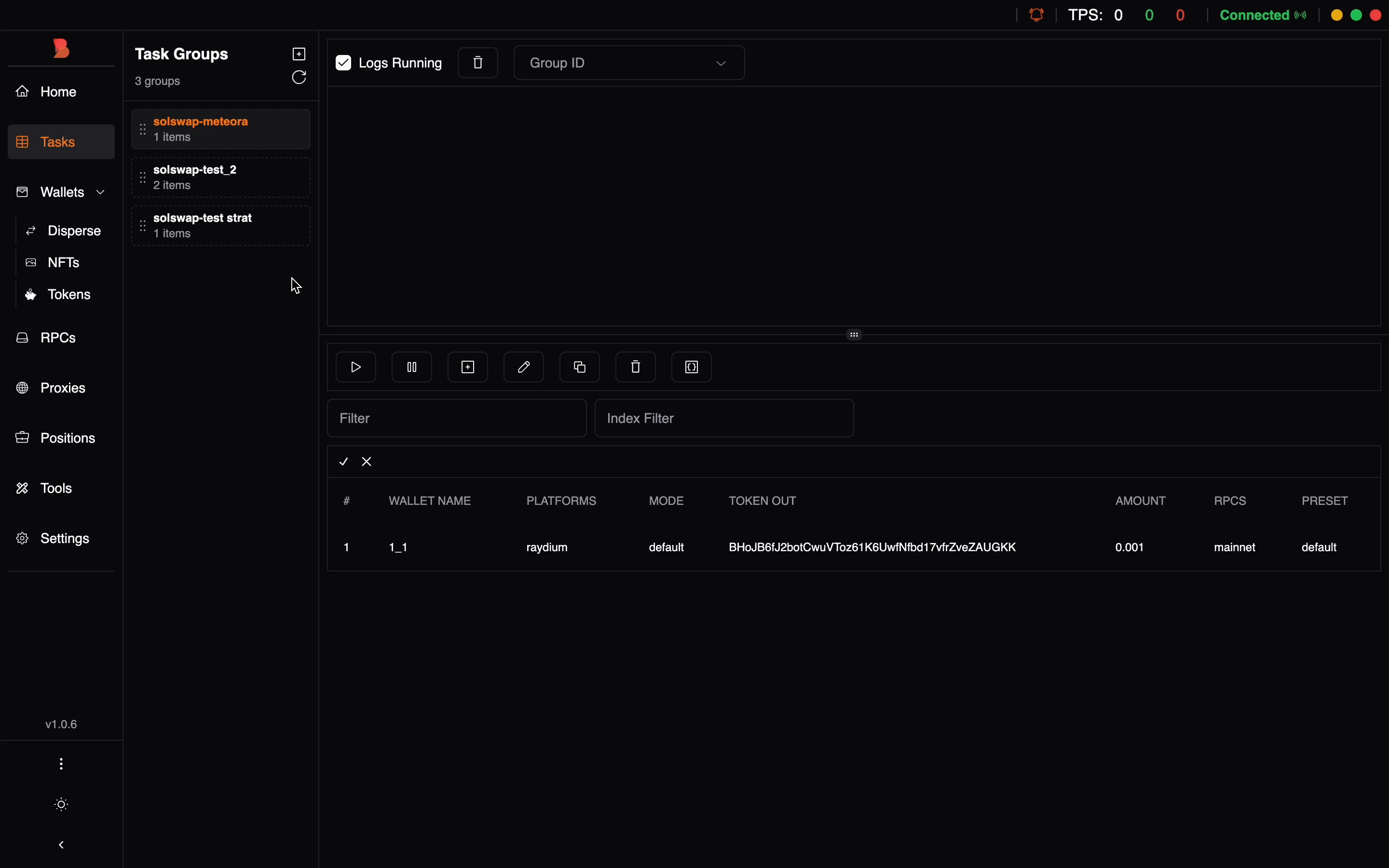Clear logs with the trash button
The height and width of the screenshot is (868, 1389).
click(x=477, y=63)
